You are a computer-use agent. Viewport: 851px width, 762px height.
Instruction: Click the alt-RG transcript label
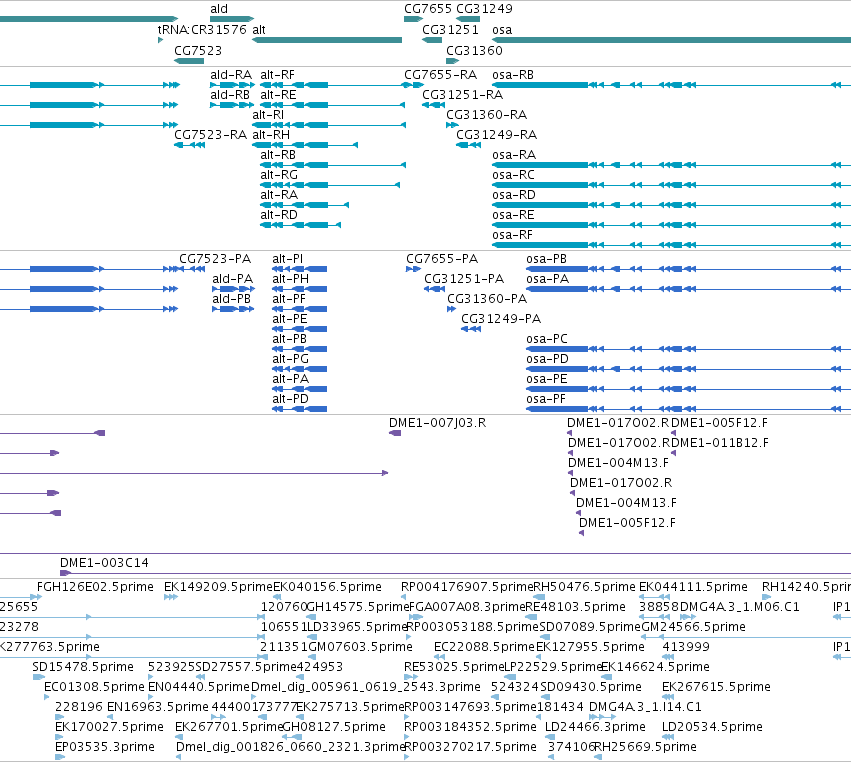click(x=279, y=175)
